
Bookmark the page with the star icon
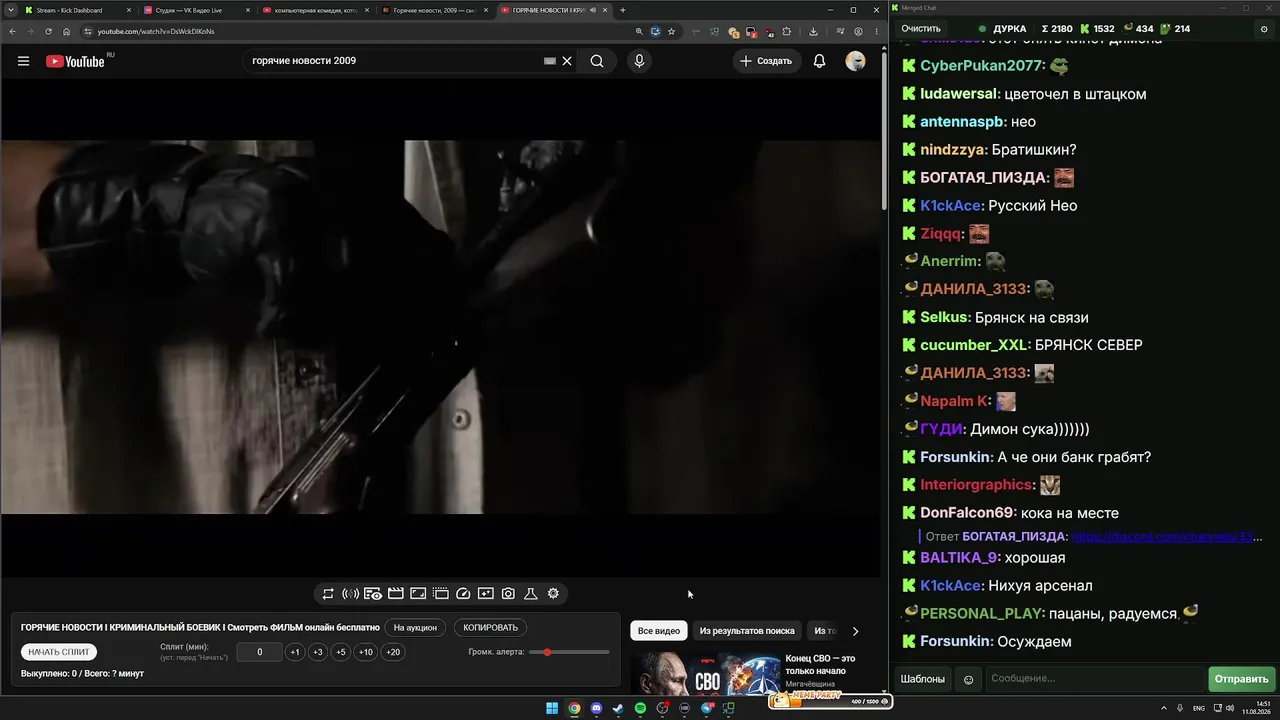click(672, 31)
